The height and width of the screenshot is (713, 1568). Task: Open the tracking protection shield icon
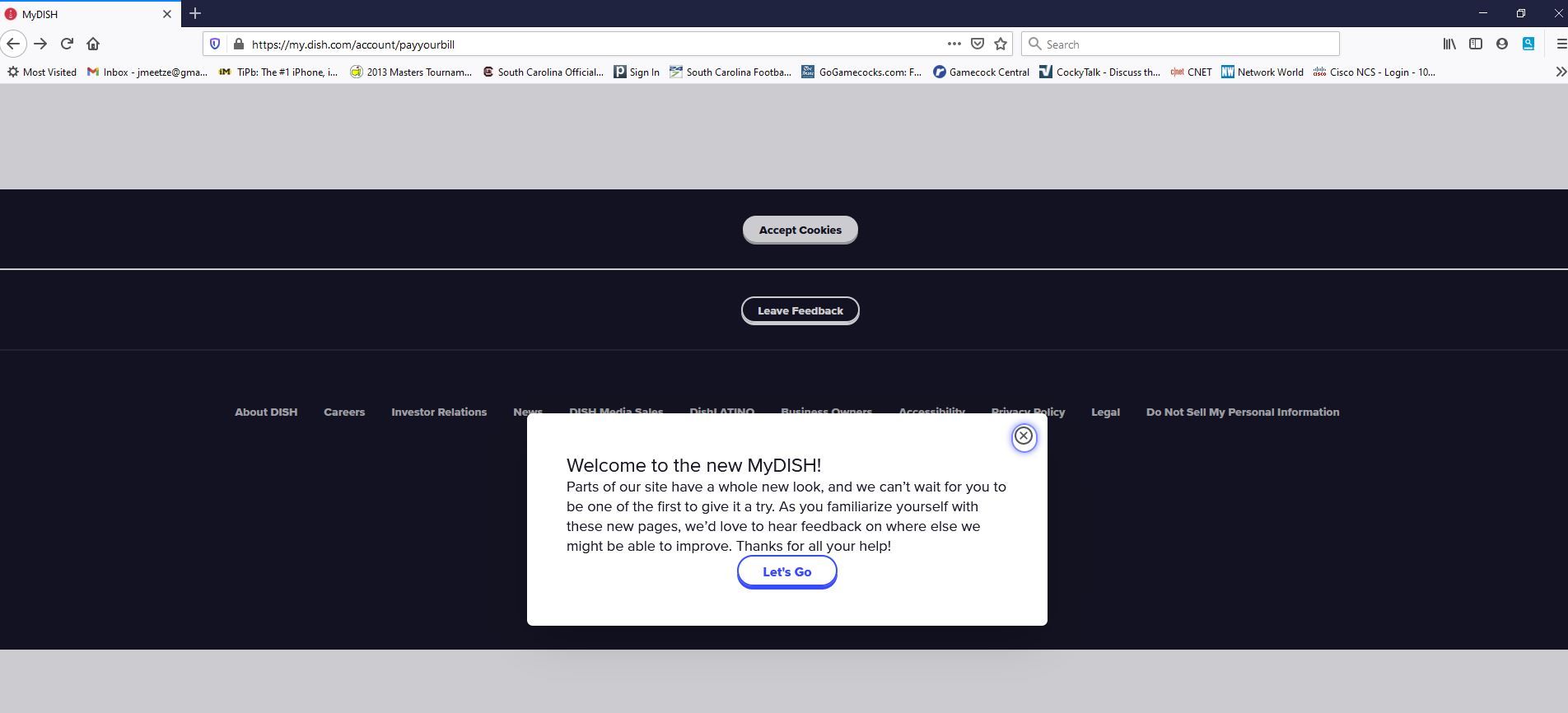(x=215, y=44)
